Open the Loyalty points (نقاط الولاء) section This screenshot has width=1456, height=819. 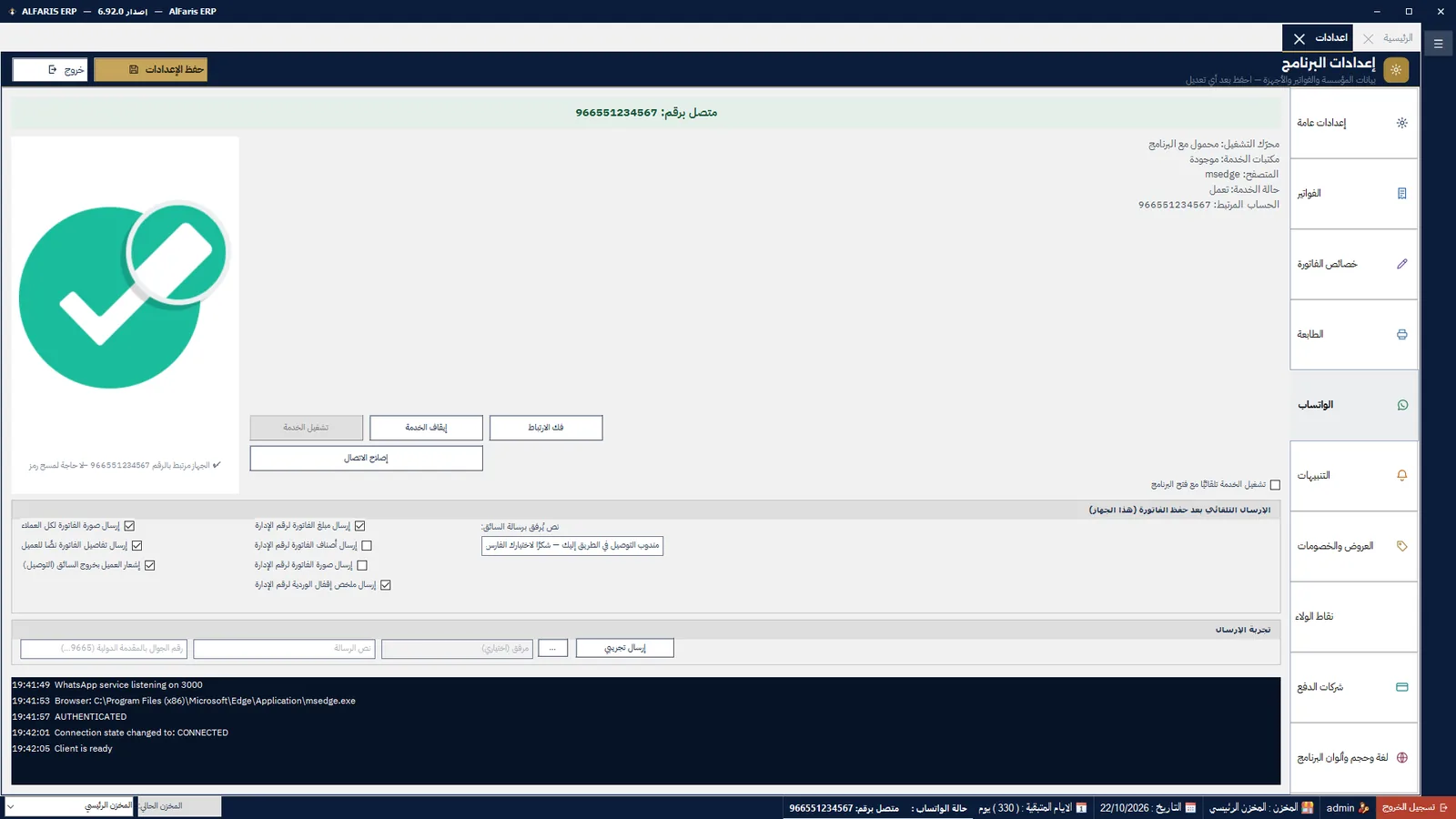1353,616
